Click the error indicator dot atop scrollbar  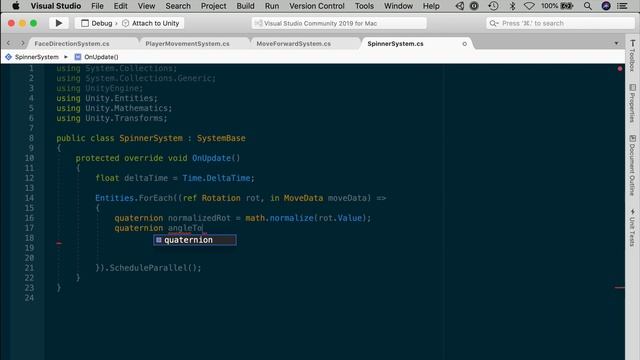pos(620,69)
